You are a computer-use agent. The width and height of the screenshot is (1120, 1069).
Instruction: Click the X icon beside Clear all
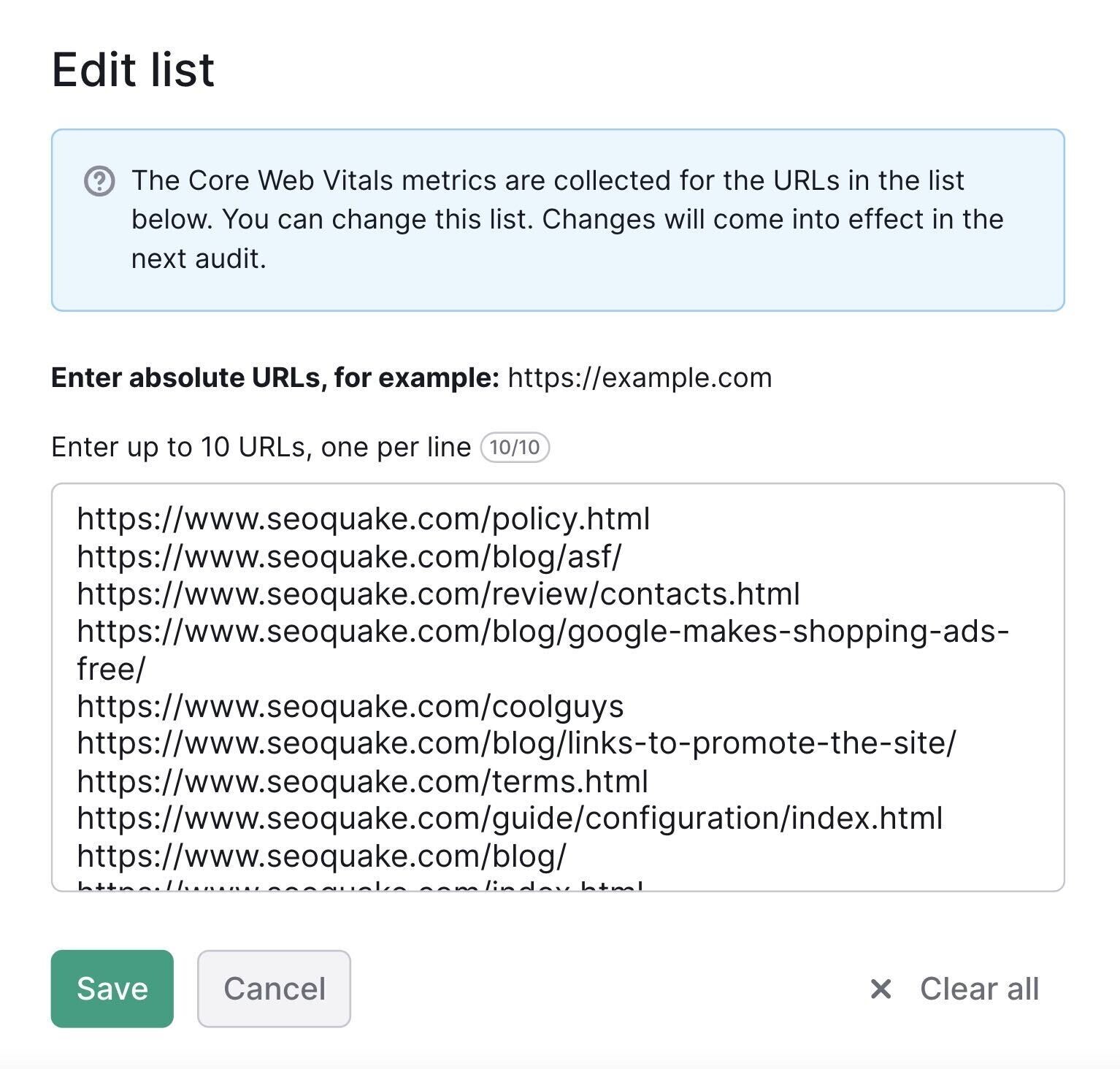coord(881,989)
